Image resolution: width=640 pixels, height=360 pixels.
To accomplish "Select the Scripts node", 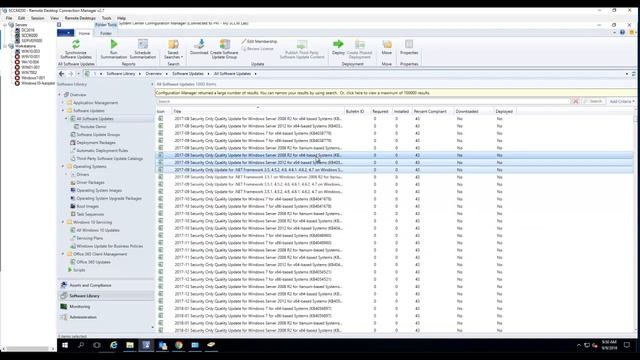I will [x=79, y=270].
